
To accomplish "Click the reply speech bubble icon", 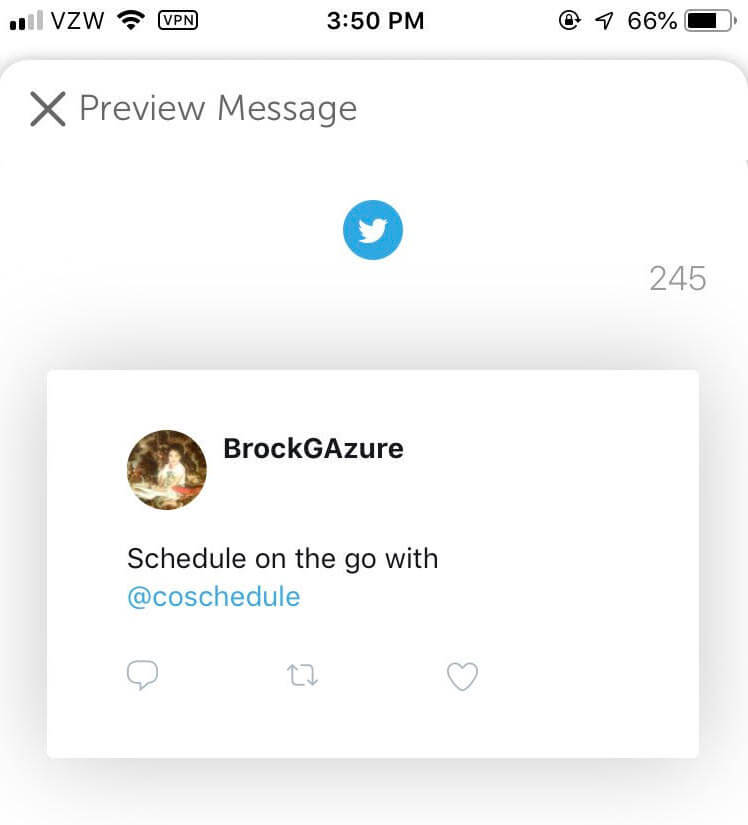I will (143, 675).
